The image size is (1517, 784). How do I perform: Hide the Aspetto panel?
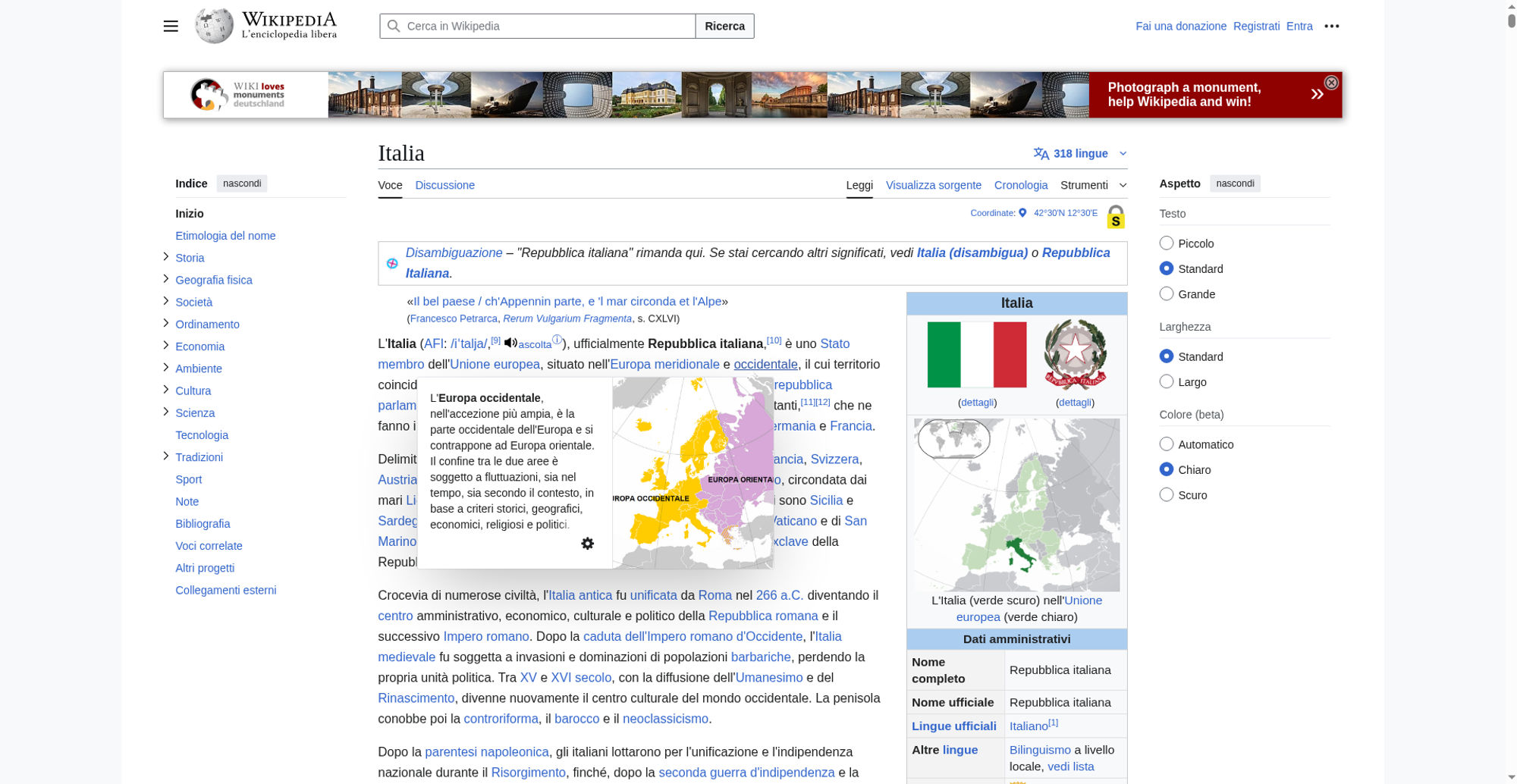coord(1235,183)
